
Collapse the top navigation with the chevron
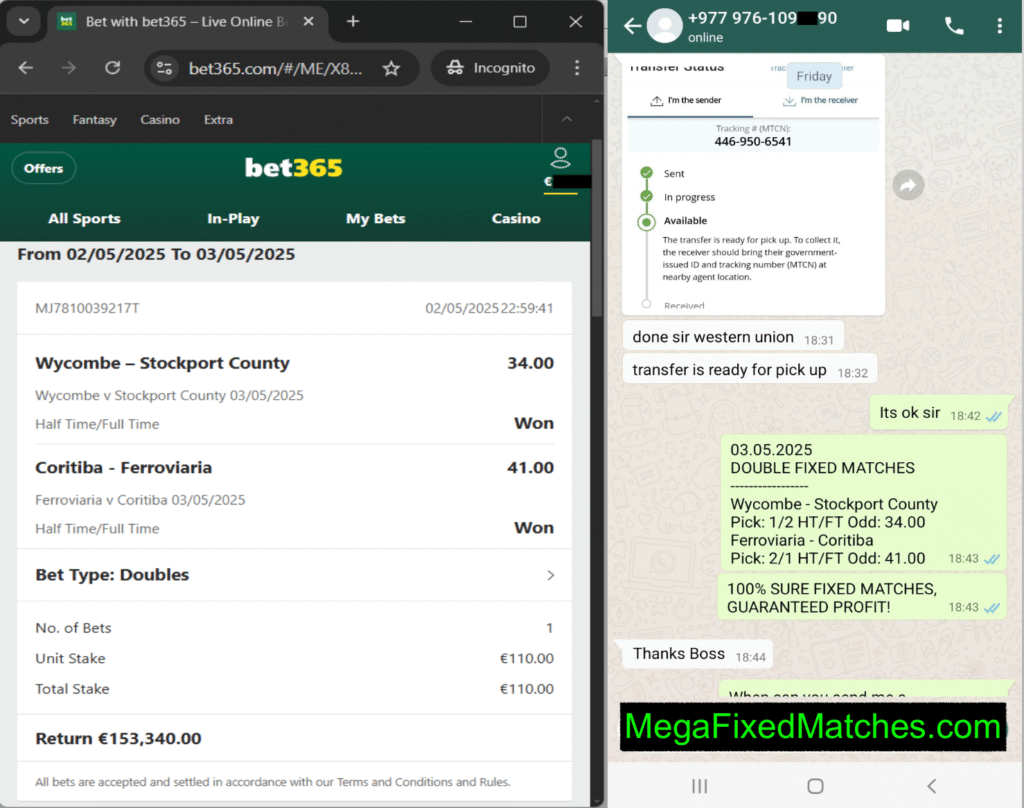tap(567, 119)
